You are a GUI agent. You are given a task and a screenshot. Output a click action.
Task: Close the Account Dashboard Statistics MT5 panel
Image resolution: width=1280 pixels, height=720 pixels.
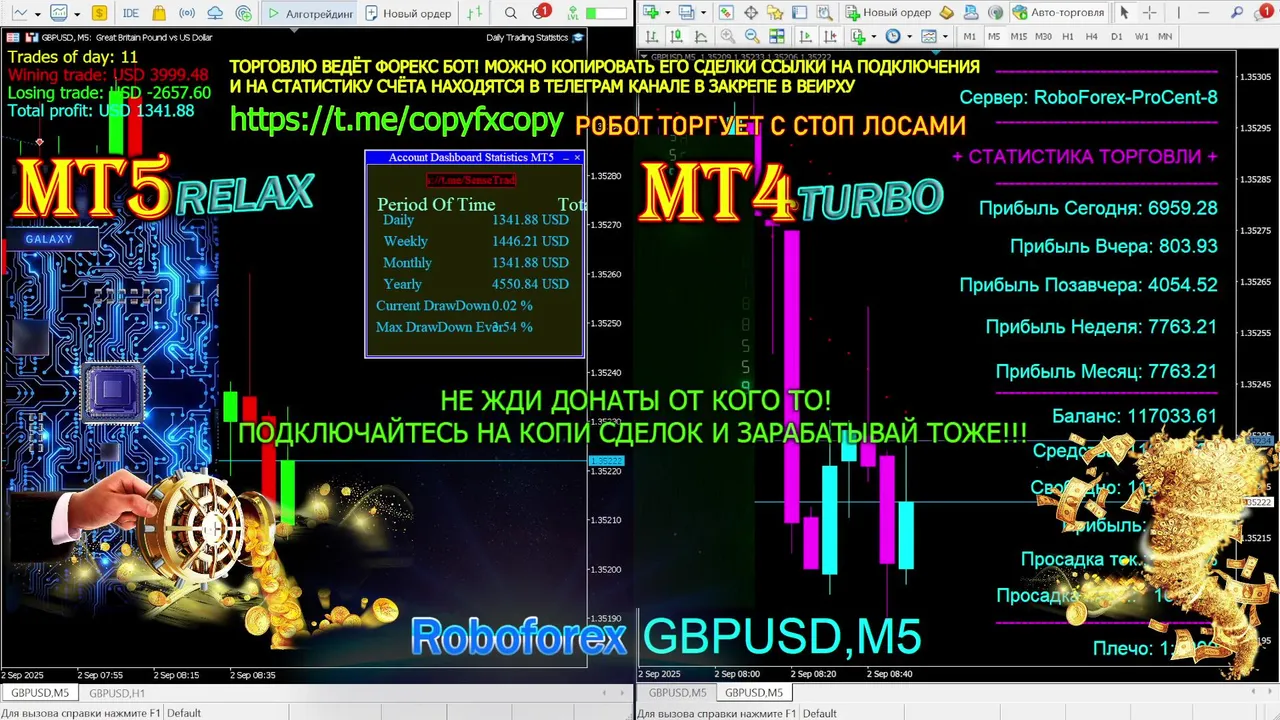tap(577, 158)
